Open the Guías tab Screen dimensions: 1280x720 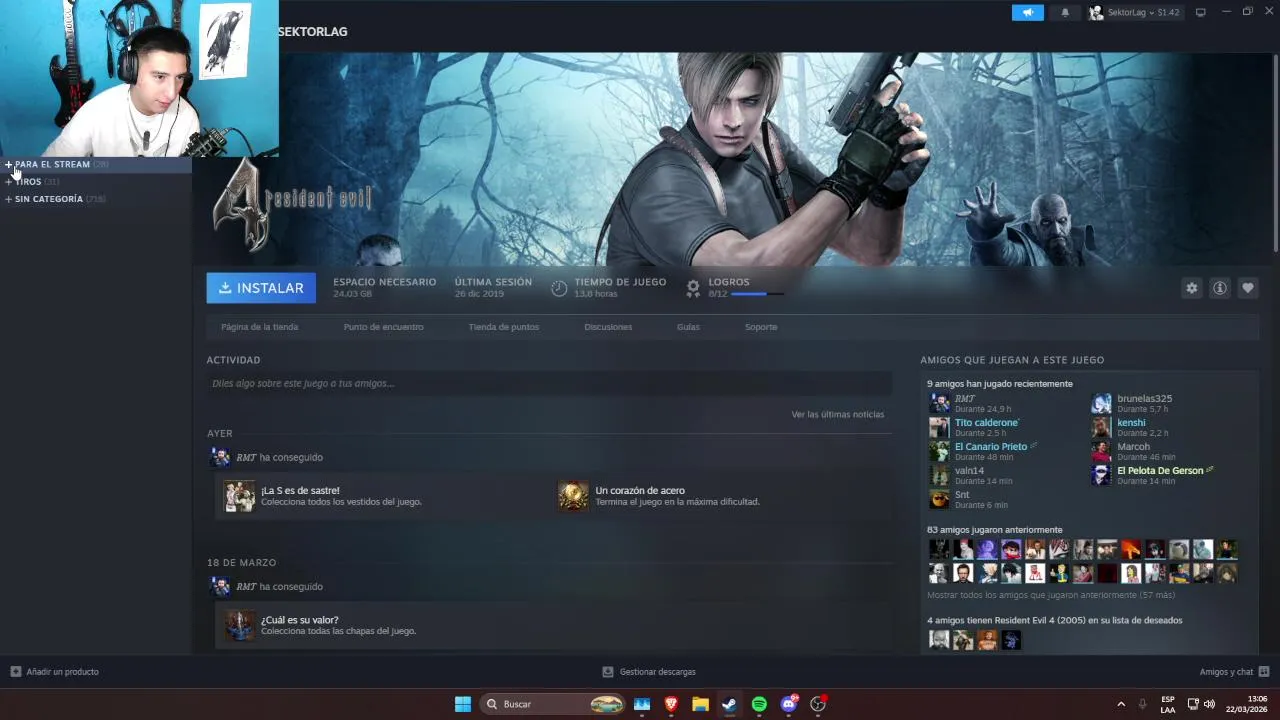click(x=688, y=327)
